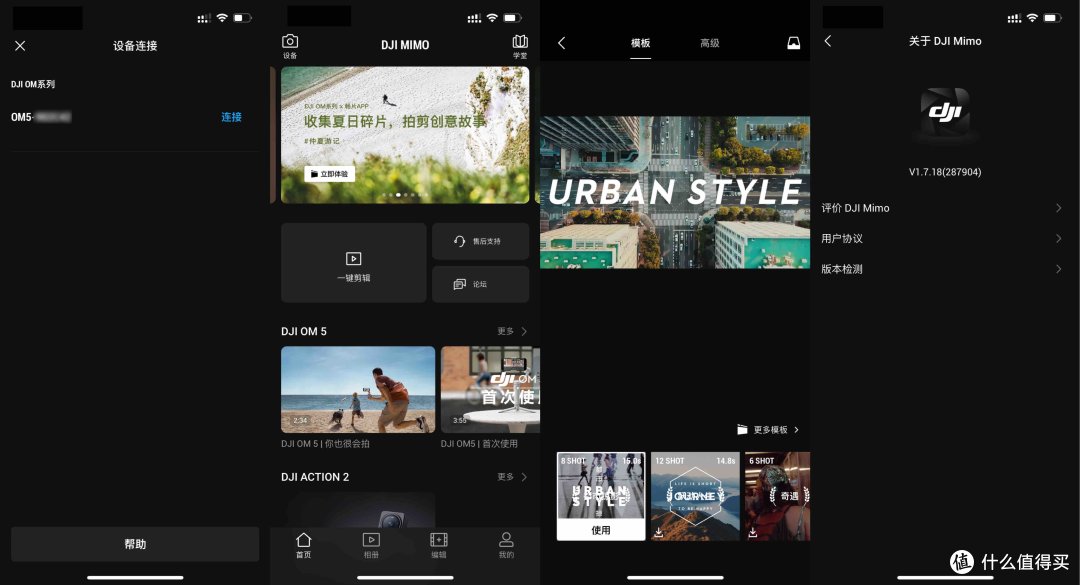This screenshot has height=585, width=1080.
Task: Open the 设备 camera icon in DJI Mimo
Action: pyautogui.click(x=290, y=45)
